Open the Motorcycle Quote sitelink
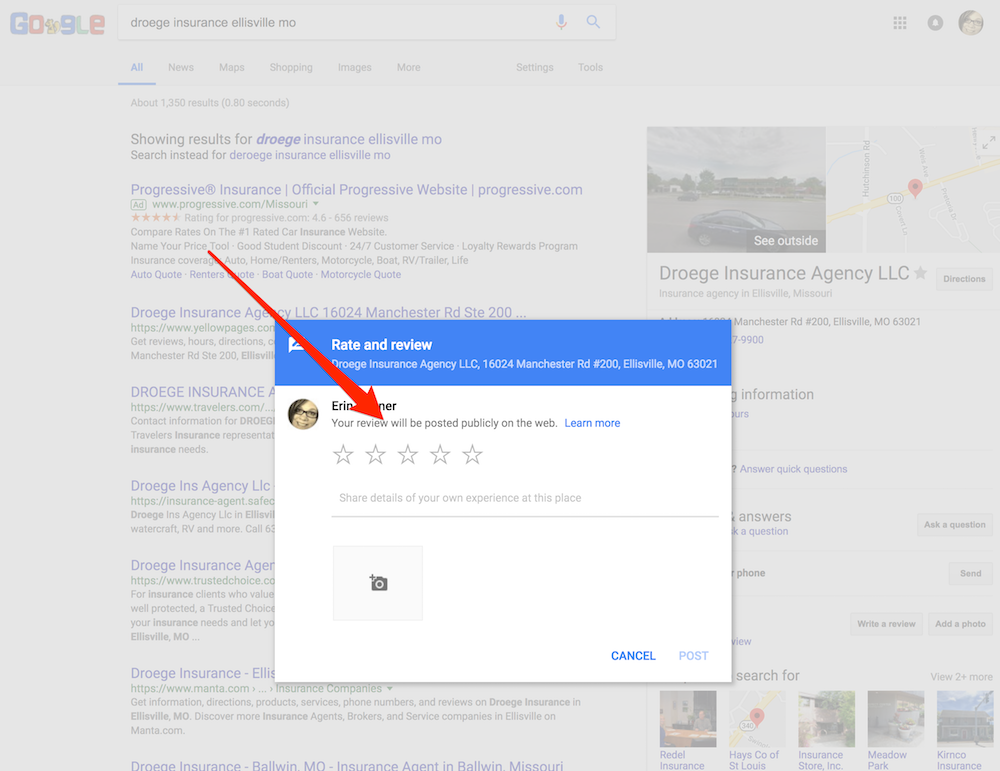Viewport: 1000px width, 771px height. coord(361,274)
